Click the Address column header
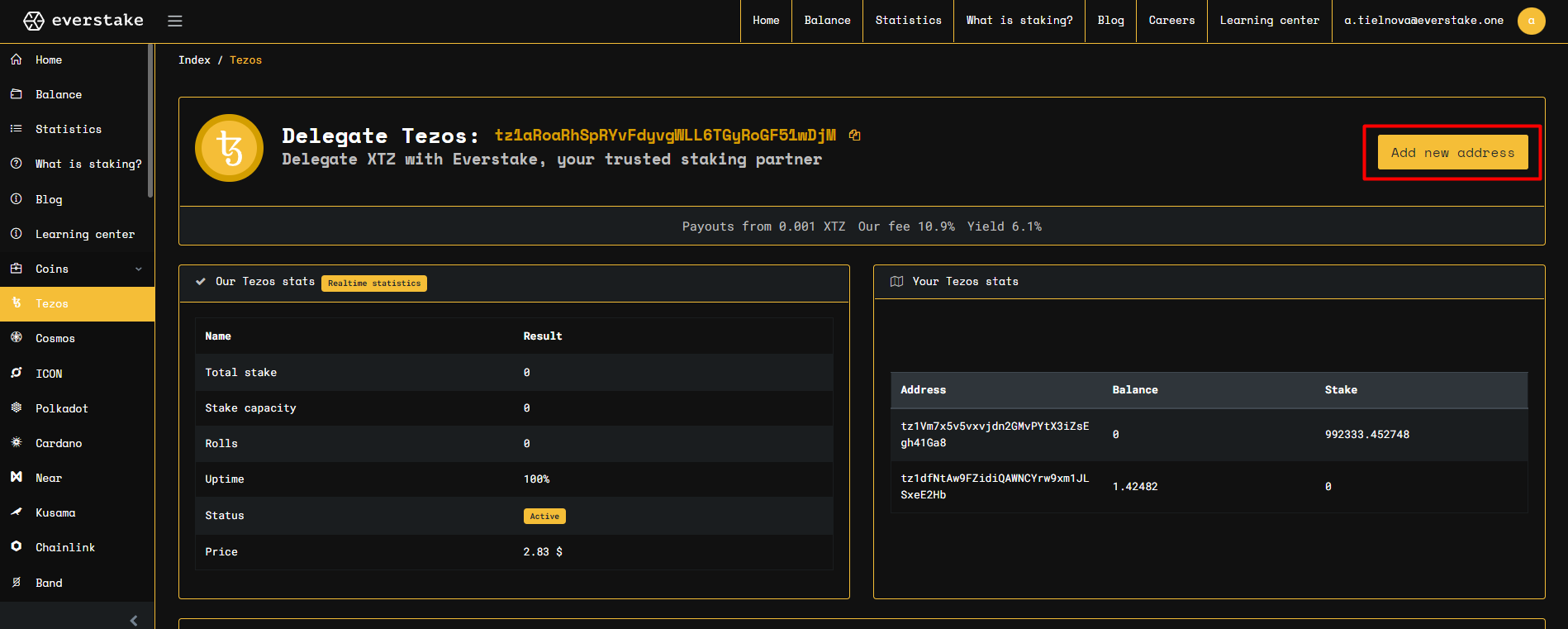 coord(924,390)
